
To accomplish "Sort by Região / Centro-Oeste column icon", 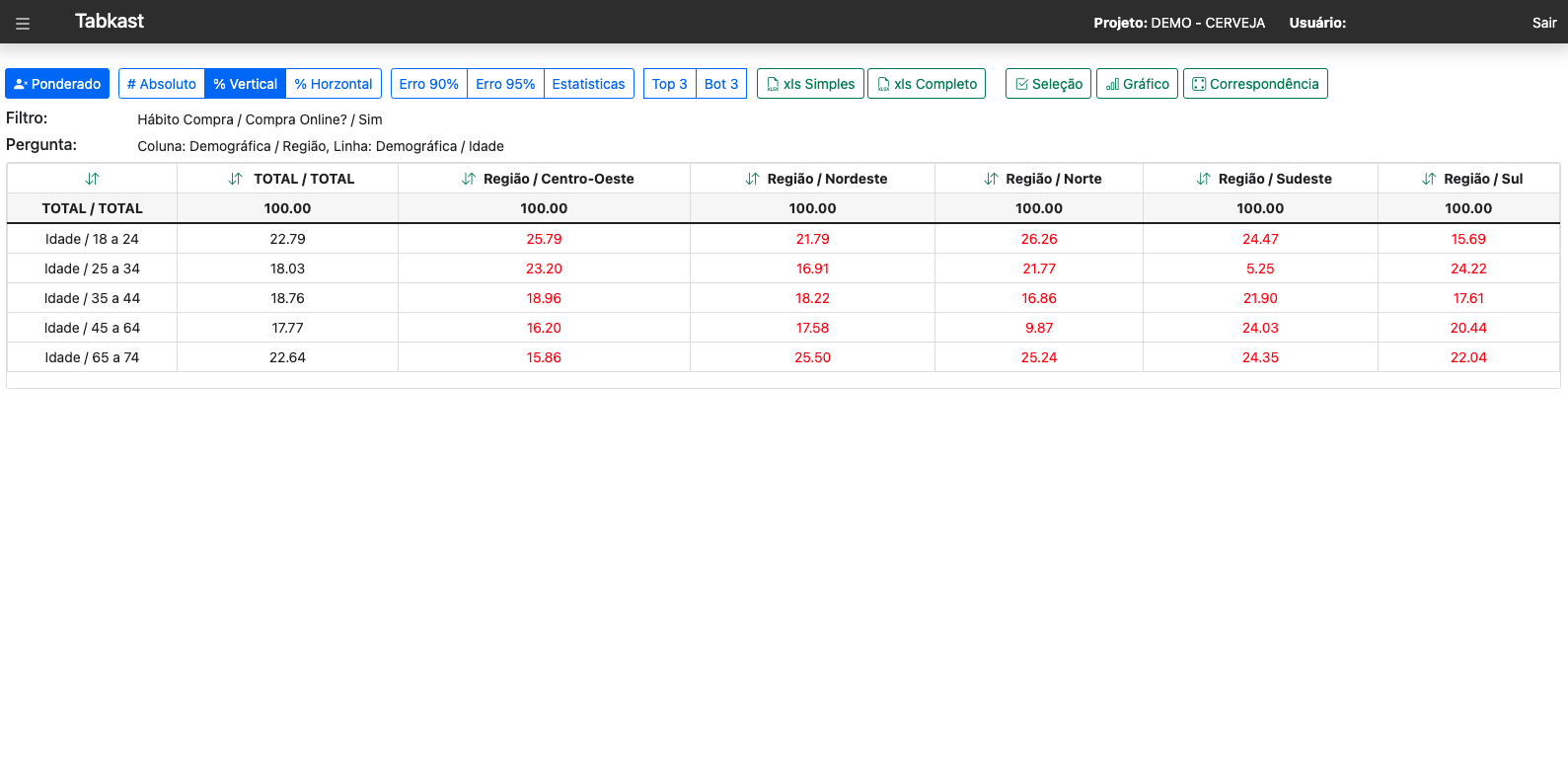I will click(x=468, y=179).
